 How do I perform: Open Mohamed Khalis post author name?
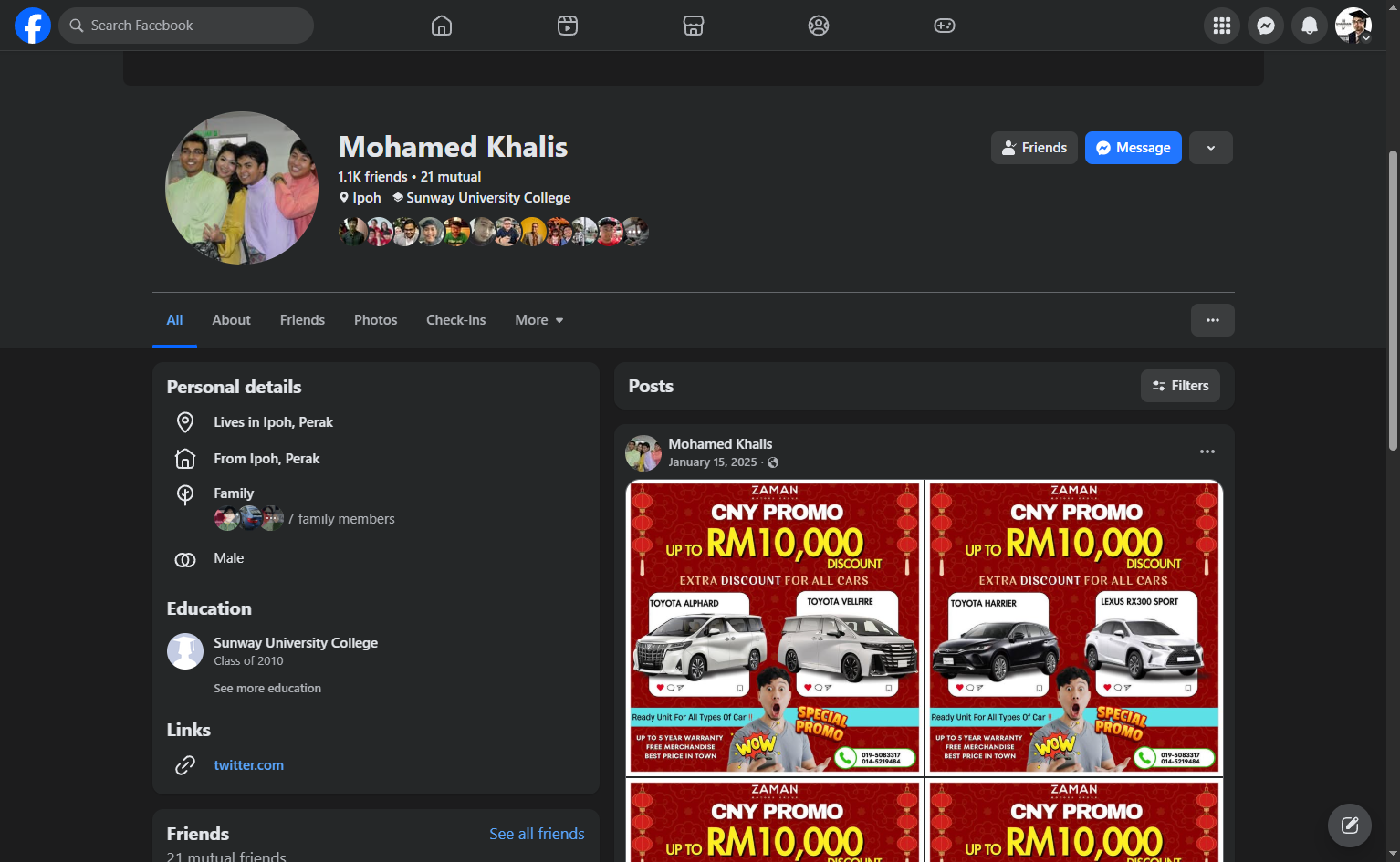[720, 444]
